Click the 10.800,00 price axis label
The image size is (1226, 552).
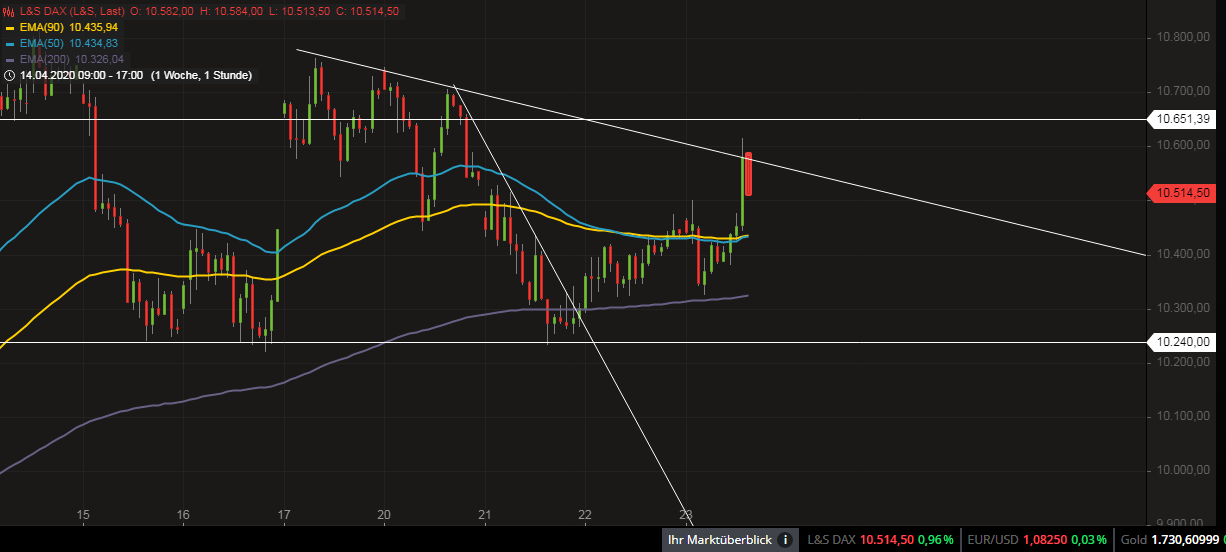[x=1183, y=38]
